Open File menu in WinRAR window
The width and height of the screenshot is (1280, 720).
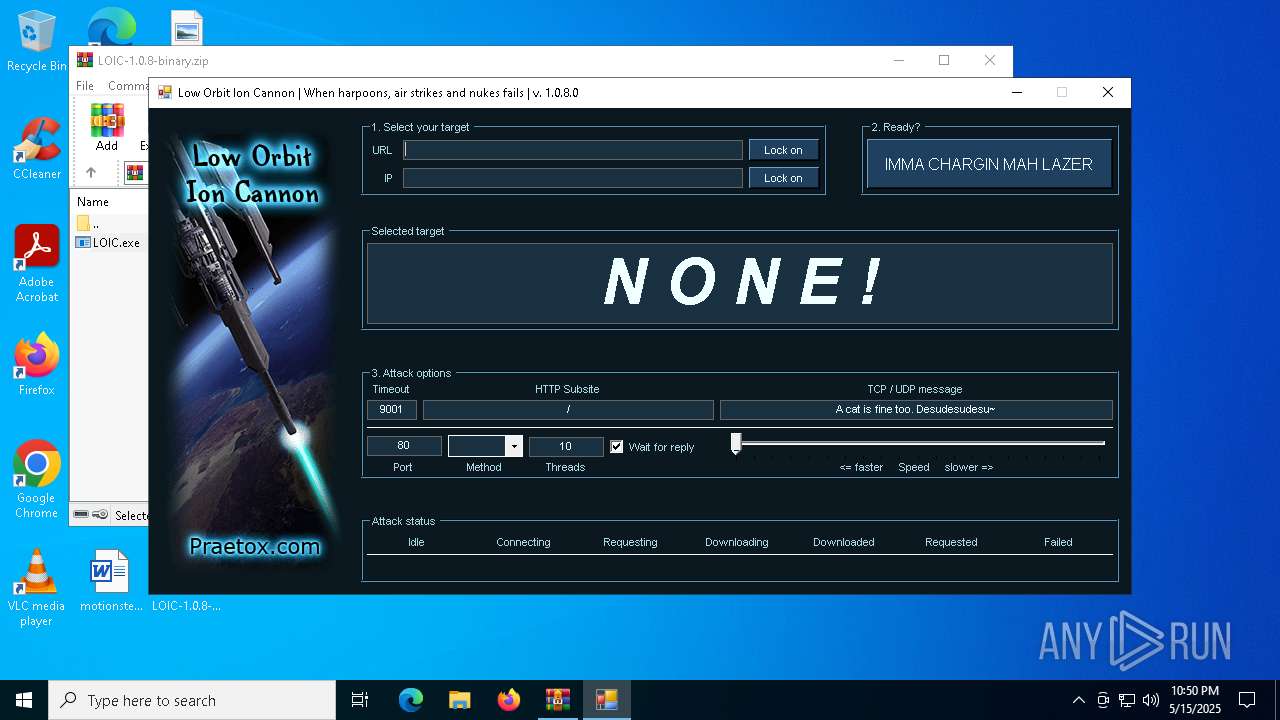pyautogui.click(x=85, y=86)
